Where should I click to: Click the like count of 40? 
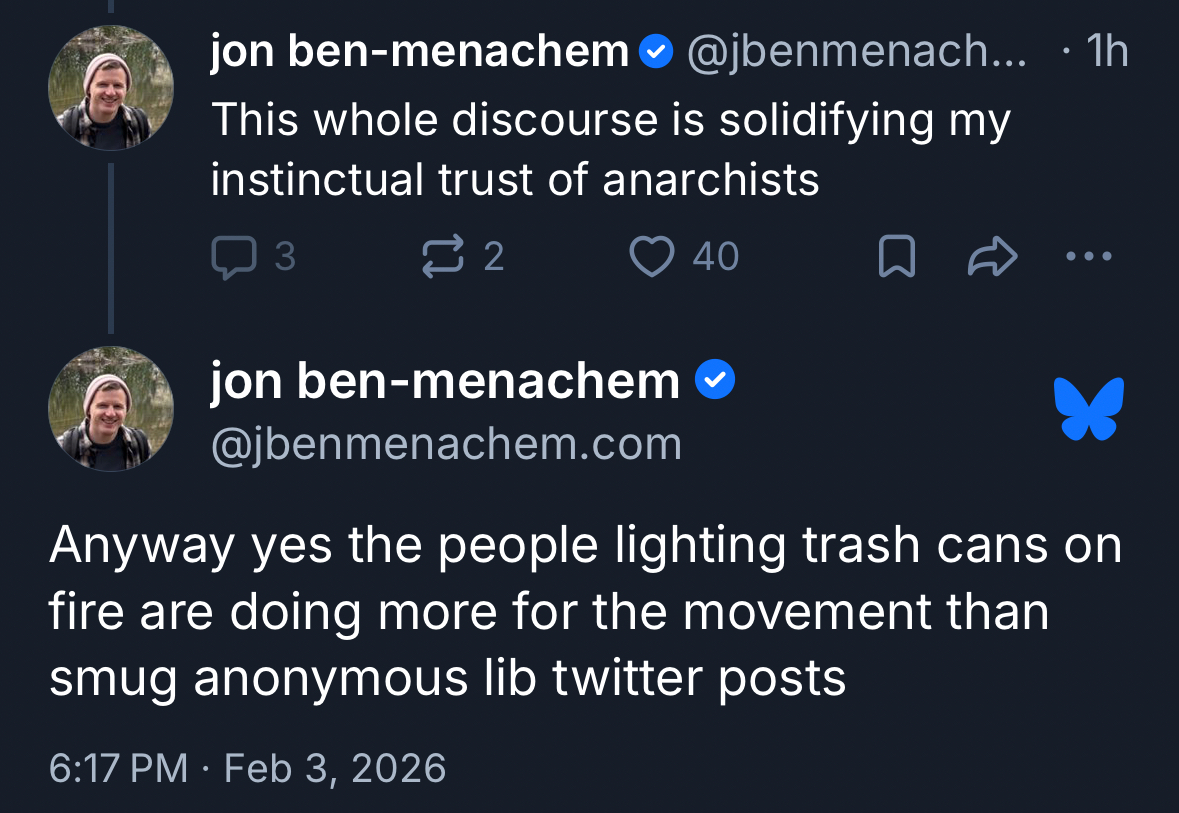(x=715, y=258)
